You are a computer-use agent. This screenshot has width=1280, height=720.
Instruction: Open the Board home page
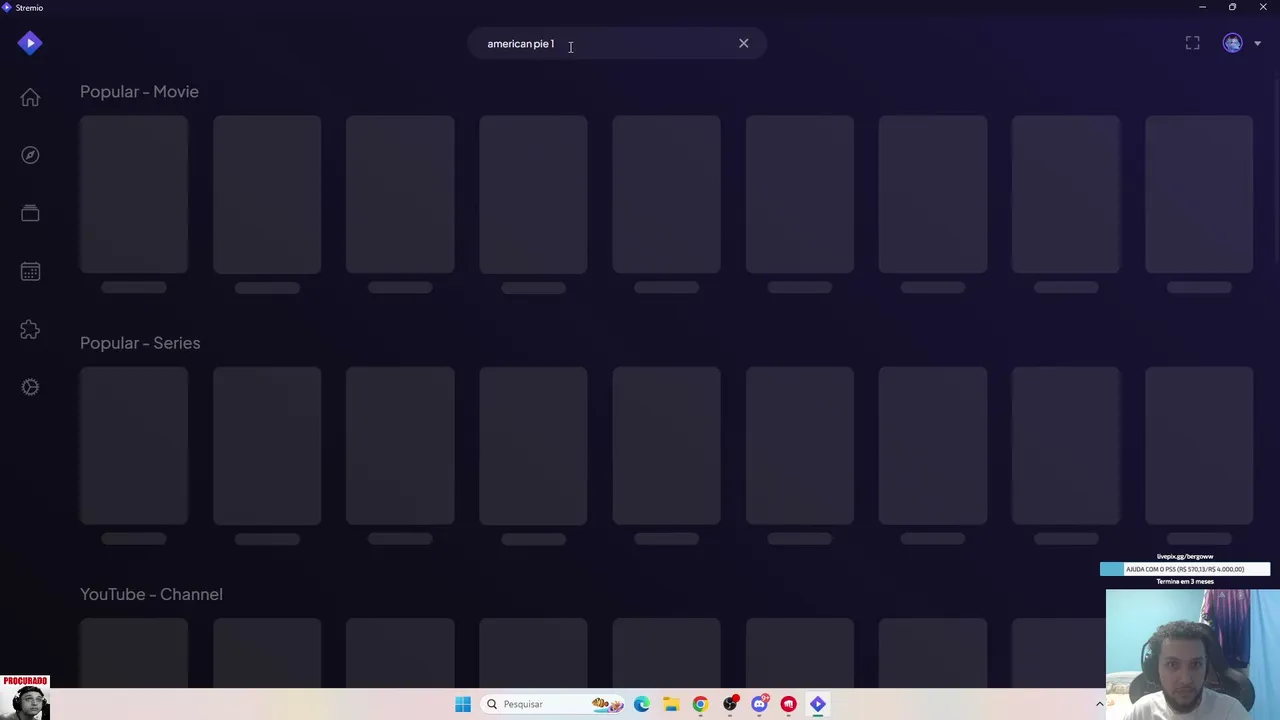click(x=30, y=97)
